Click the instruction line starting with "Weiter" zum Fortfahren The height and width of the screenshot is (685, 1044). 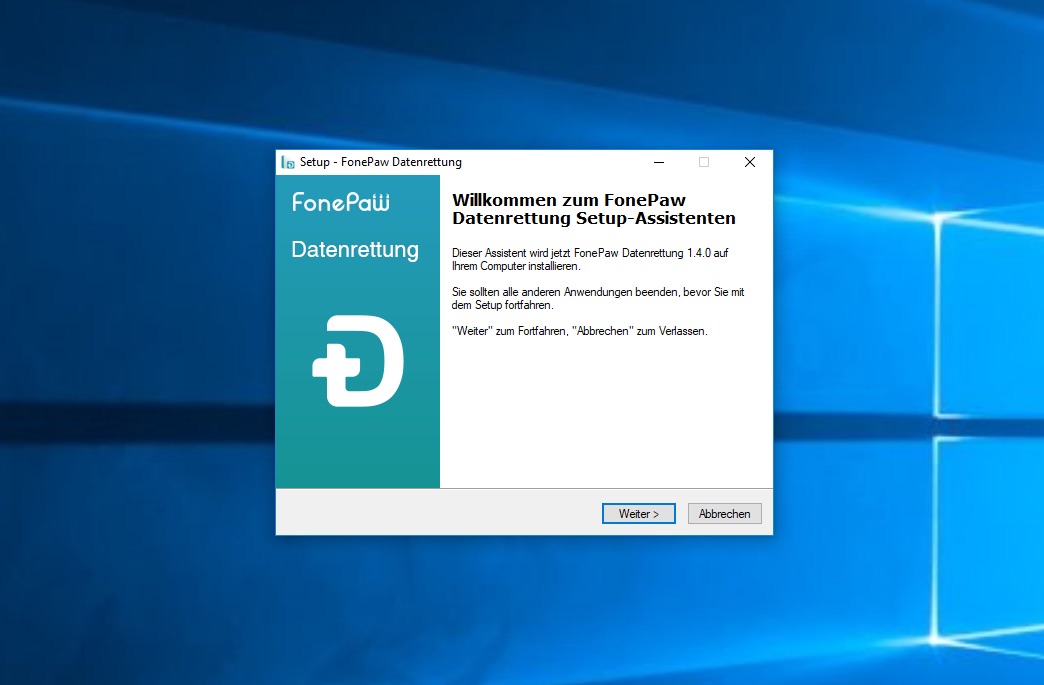point(579,331)
